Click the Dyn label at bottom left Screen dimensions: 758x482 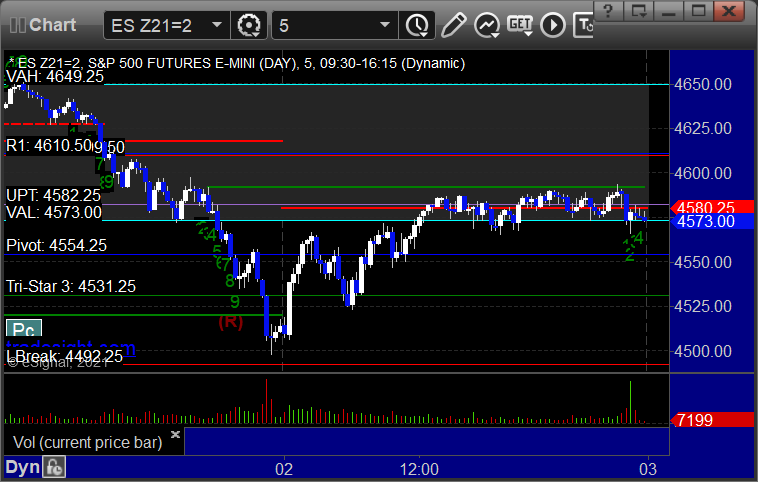(x=22, y=467)
